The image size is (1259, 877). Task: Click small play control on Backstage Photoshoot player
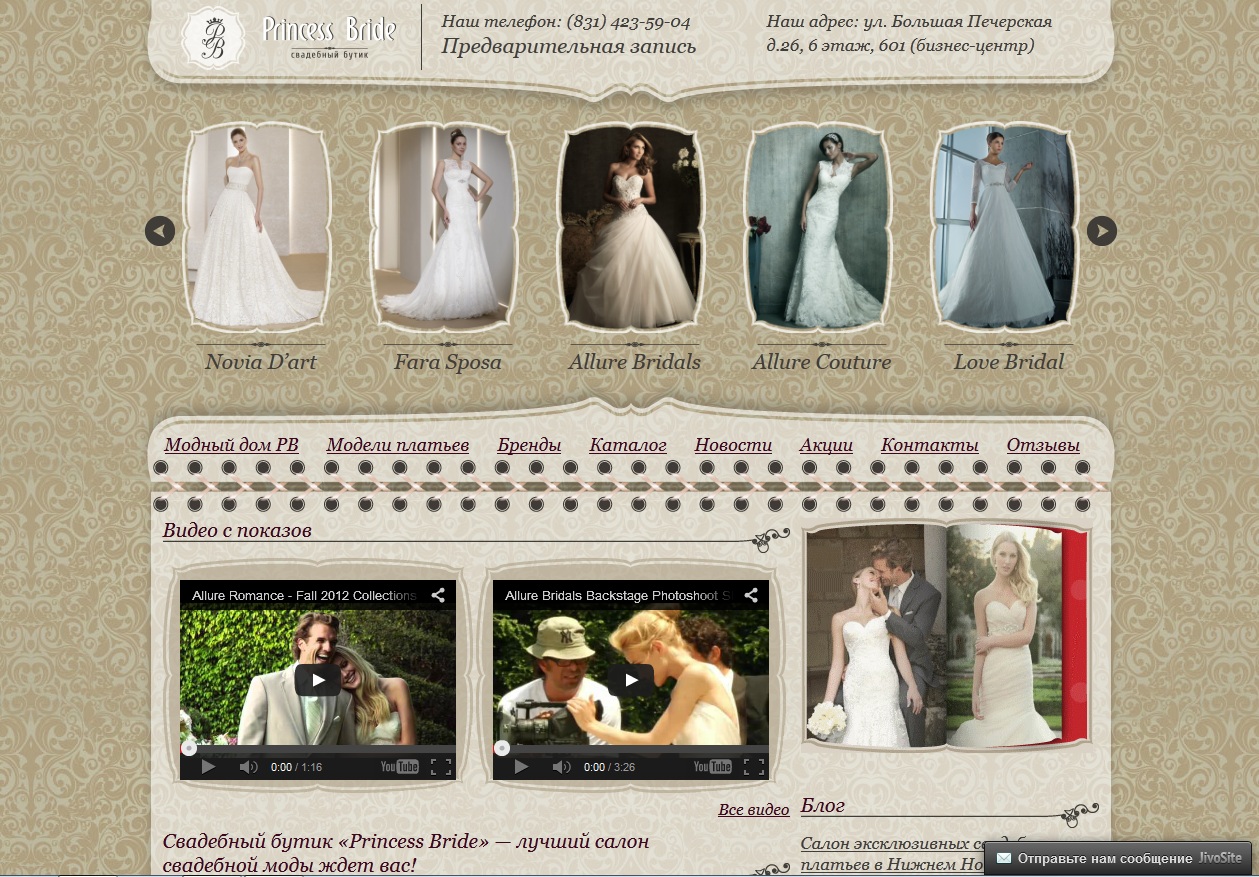click(521, 767)
